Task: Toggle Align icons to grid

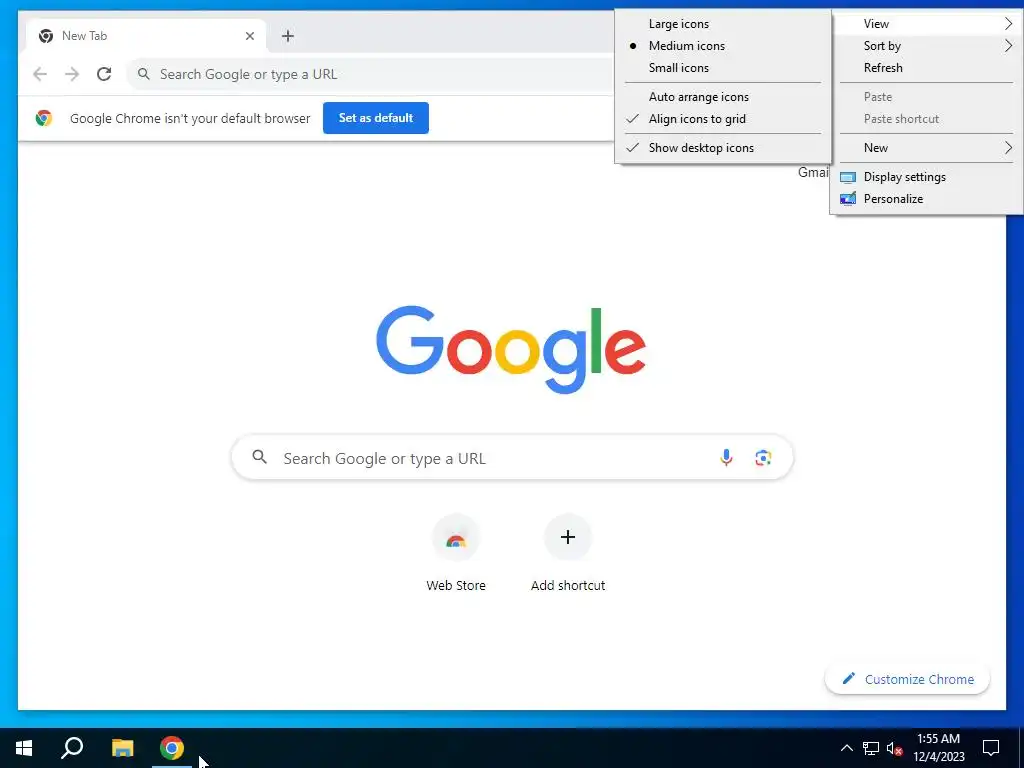Action: point(723,119)
